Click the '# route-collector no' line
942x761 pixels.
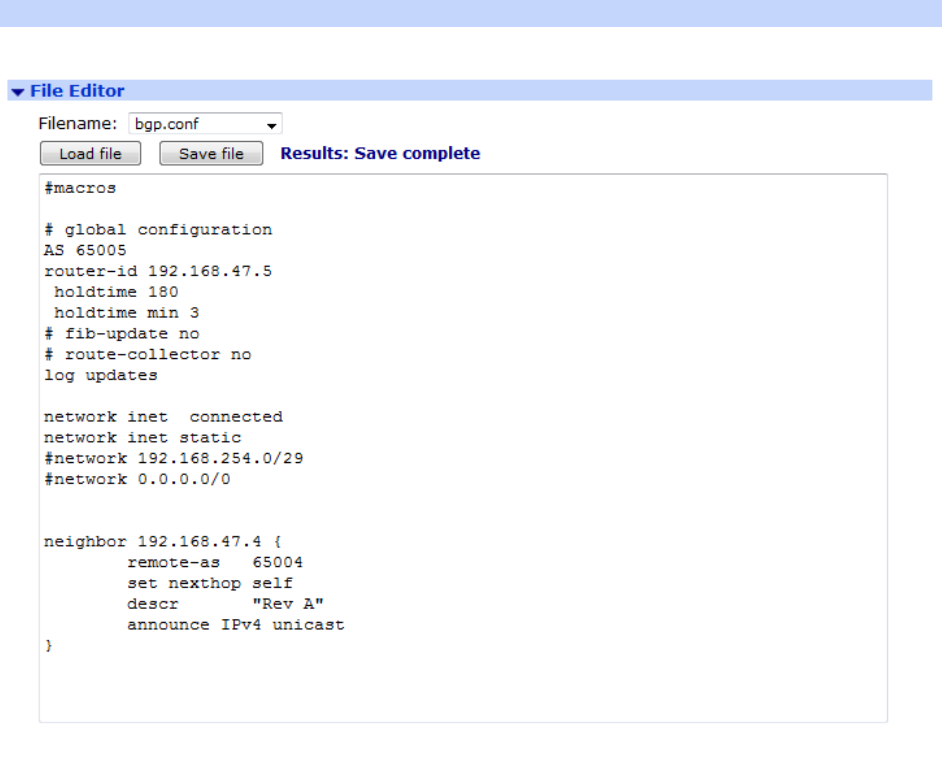pyautogui.click(x=148, y=354)
